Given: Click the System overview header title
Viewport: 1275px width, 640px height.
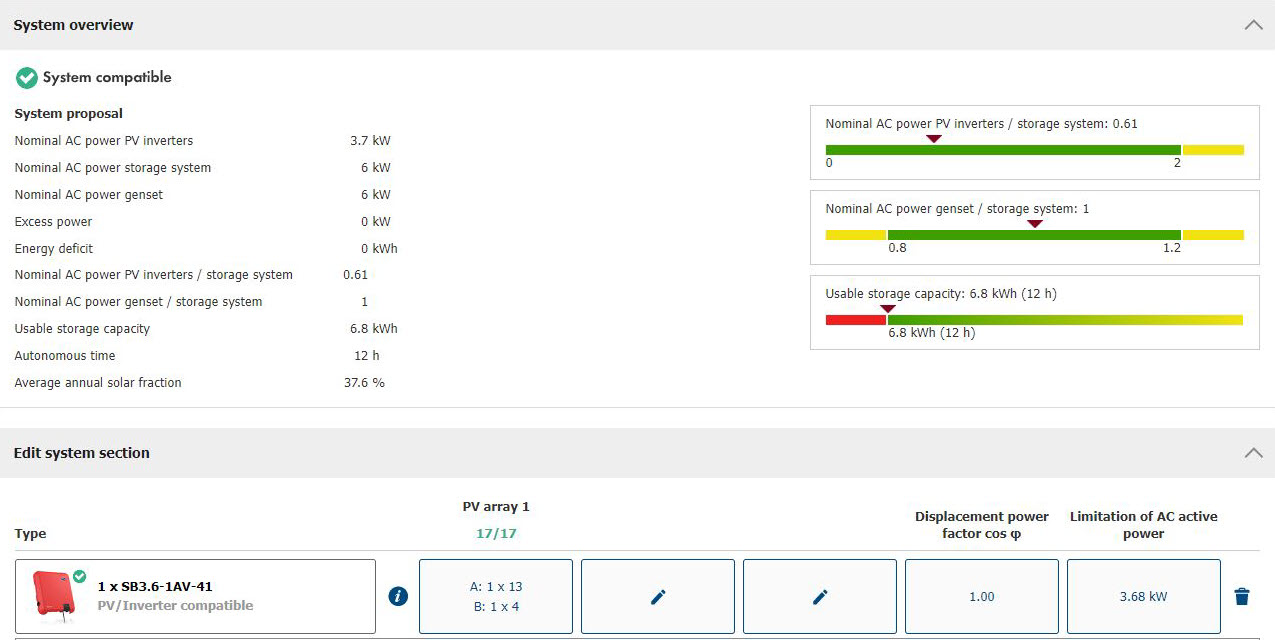Looking at the screenshot, I should pos(73,25).
